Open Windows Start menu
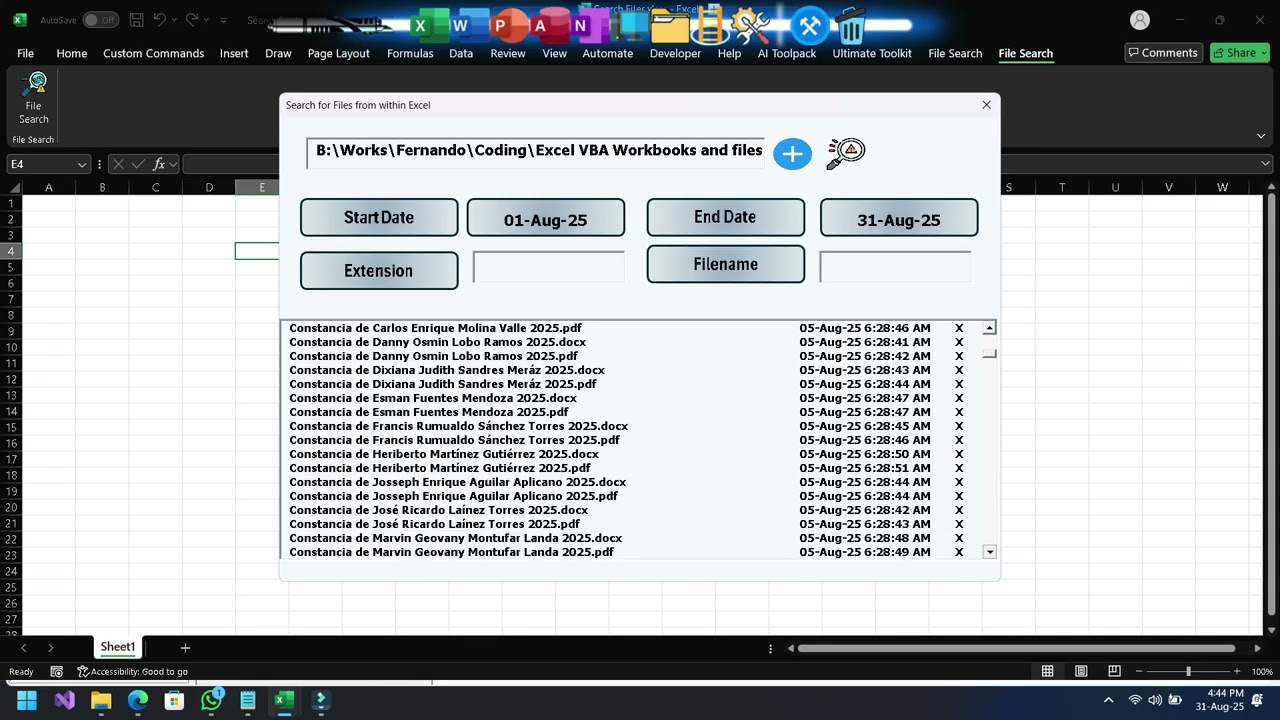Image resolution: width=1280 pixels, height=720 pixels. (x=27, y=700)
